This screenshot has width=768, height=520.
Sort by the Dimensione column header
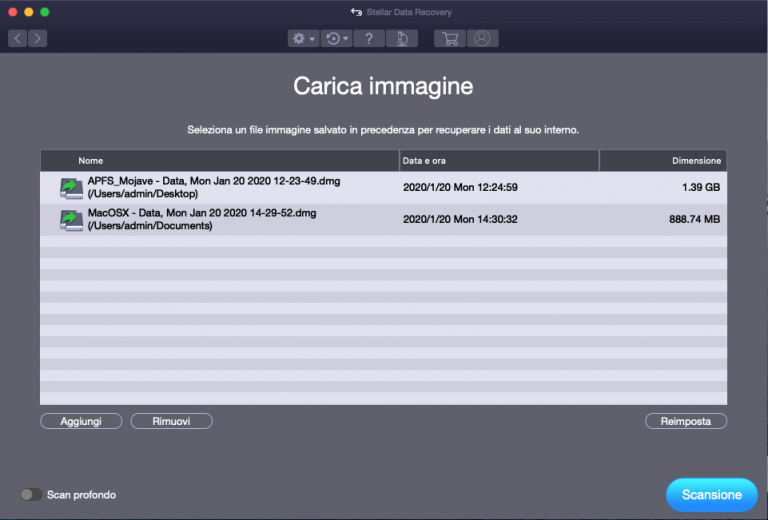[663, 161]
